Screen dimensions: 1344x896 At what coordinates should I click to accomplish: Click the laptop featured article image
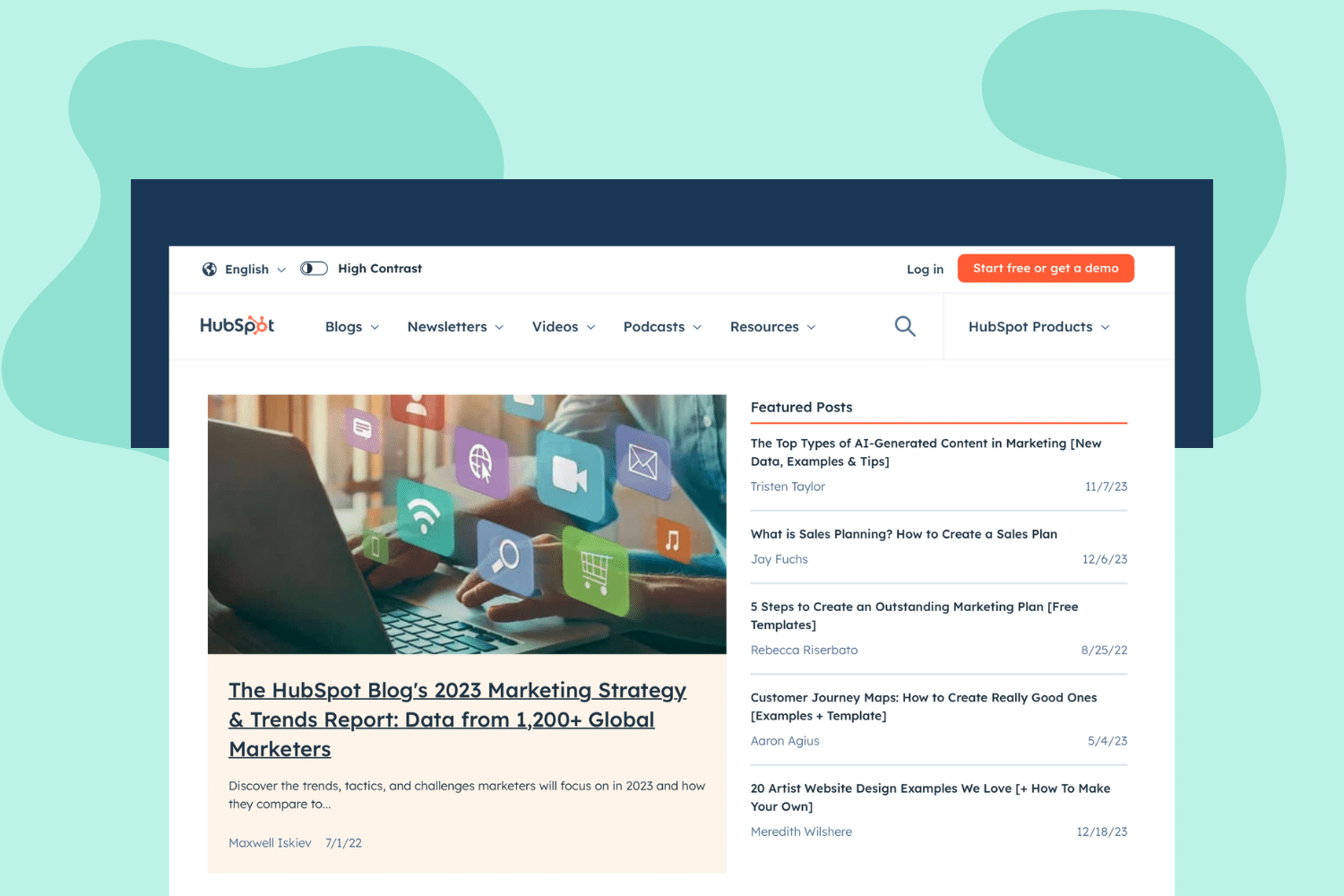point(467,524)
